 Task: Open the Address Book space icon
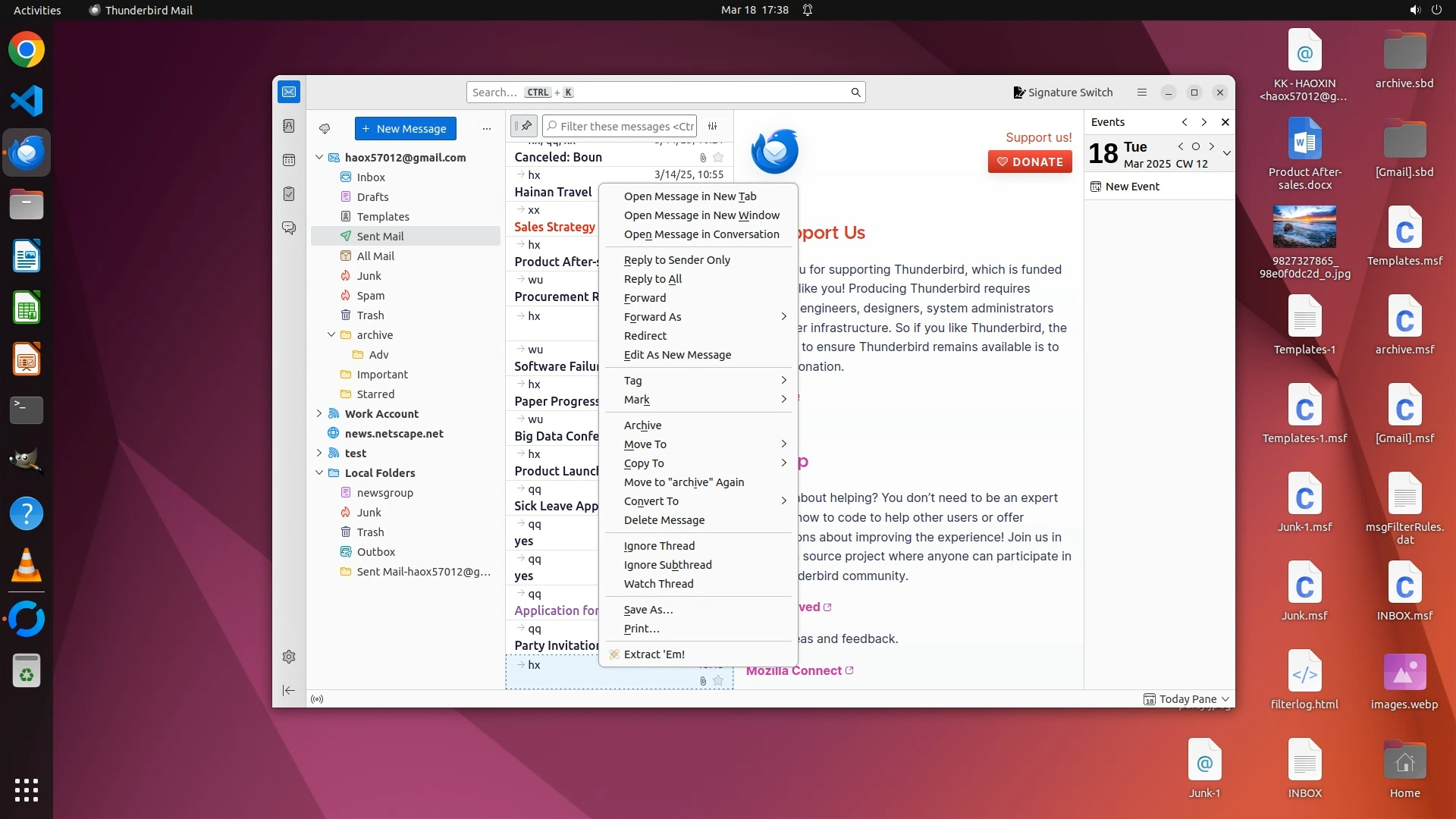289,126
